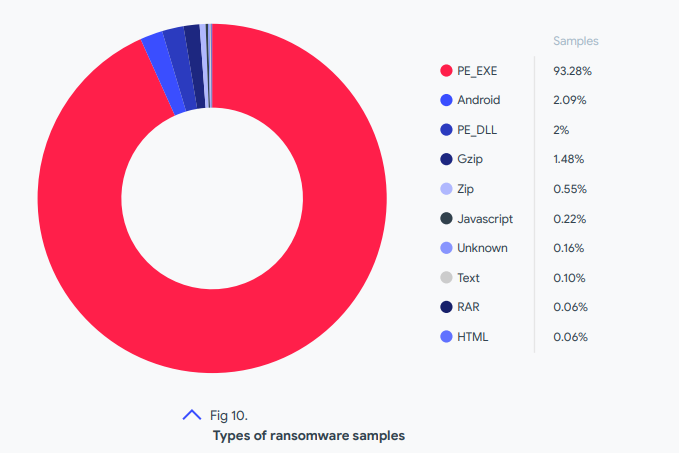Click the Unknown legend color dot

point(446,248)
